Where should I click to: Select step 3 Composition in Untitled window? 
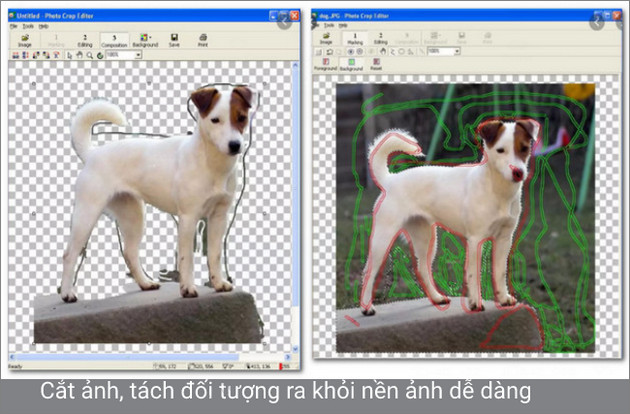click(x=114, y=41)
